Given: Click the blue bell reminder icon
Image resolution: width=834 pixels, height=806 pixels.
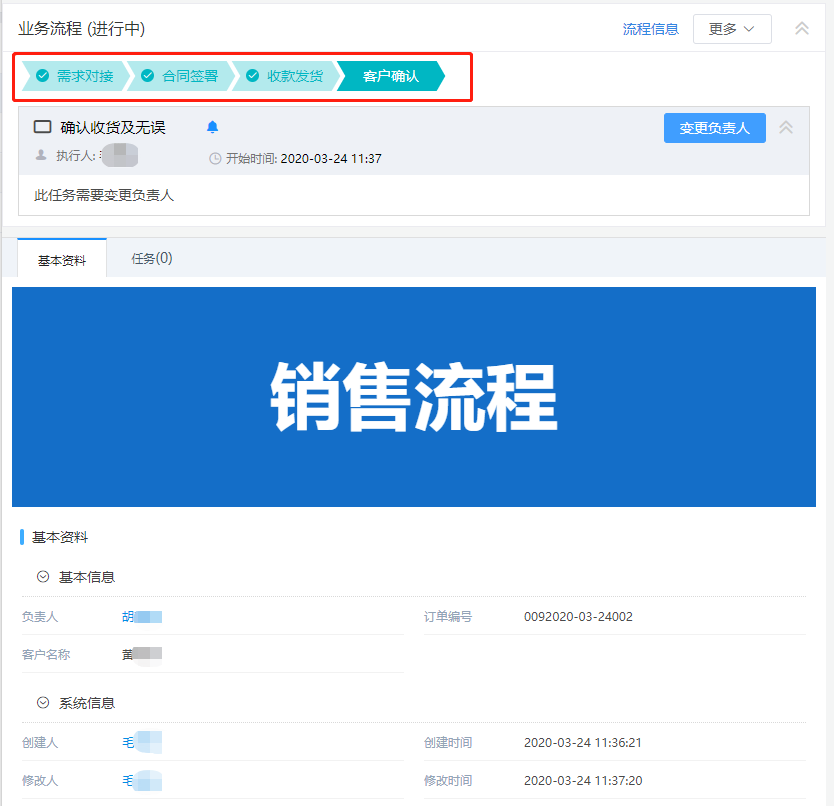Looking at the screenshot, I should (212, 127).
